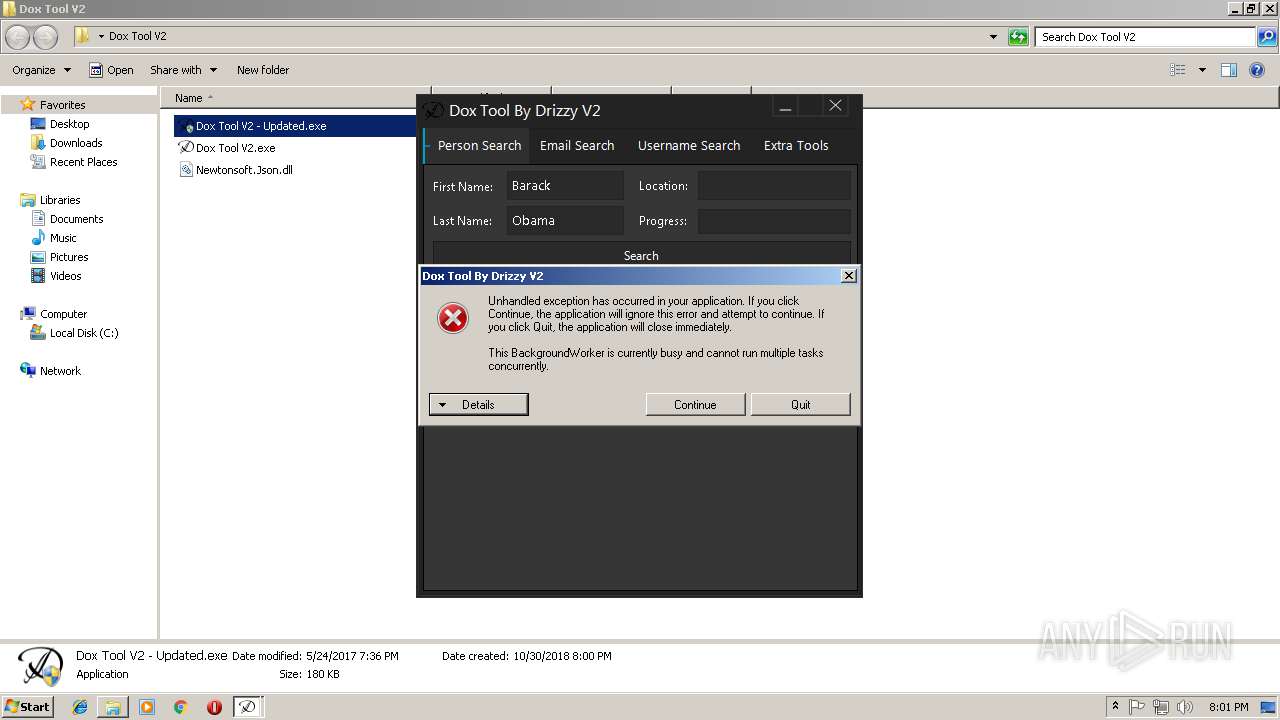The width and height of the screenshot is (1280, 720).
Task: Click Search button in Dox Tool
Action: coord(641,254)
